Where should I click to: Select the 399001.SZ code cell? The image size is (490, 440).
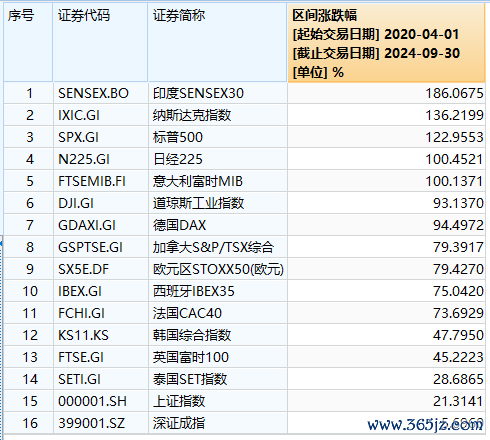coord(100,423)
